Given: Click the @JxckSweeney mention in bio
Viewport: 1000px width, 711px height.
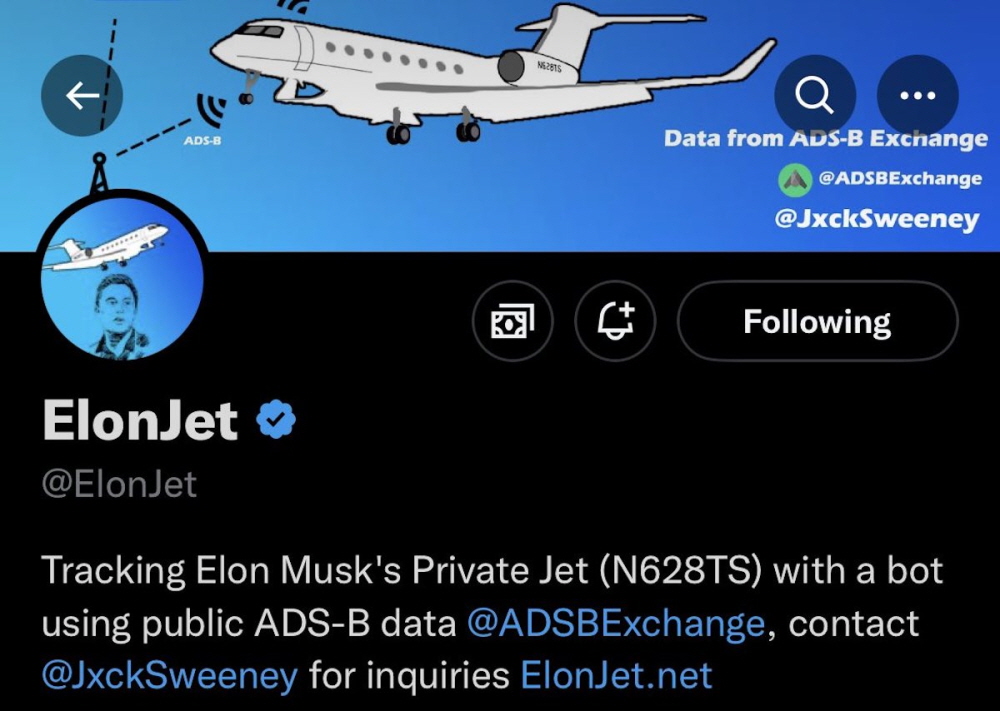Looking at the screenshot, I should (x=170, y=676).
